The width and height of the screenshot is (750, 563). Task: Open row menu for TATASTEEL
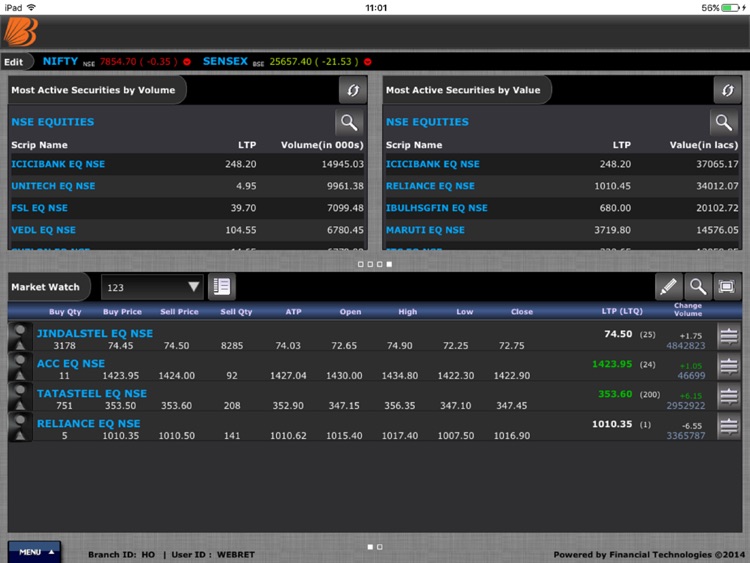coord(729,397)
